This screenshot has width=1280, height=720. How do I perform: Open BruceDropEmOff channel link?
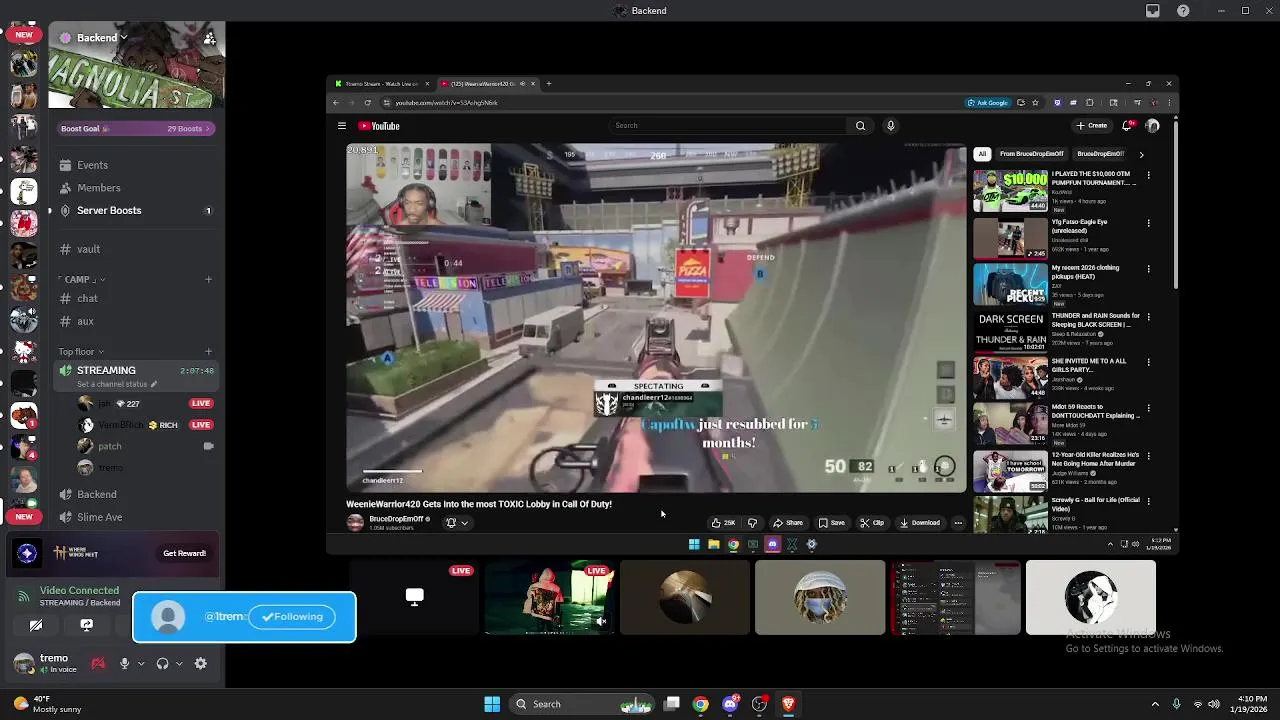pyautogui.click(x=396, y=519)
